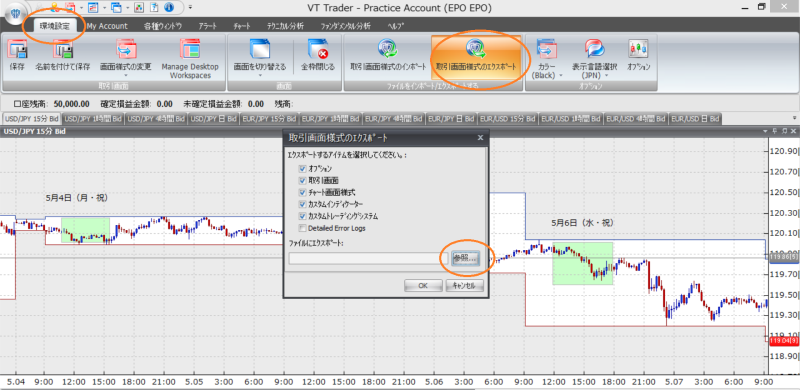This screenshot has width=800, height=390.
Task: Click the 取引画面様式のインポート import icon
Action: pos(388,50)
